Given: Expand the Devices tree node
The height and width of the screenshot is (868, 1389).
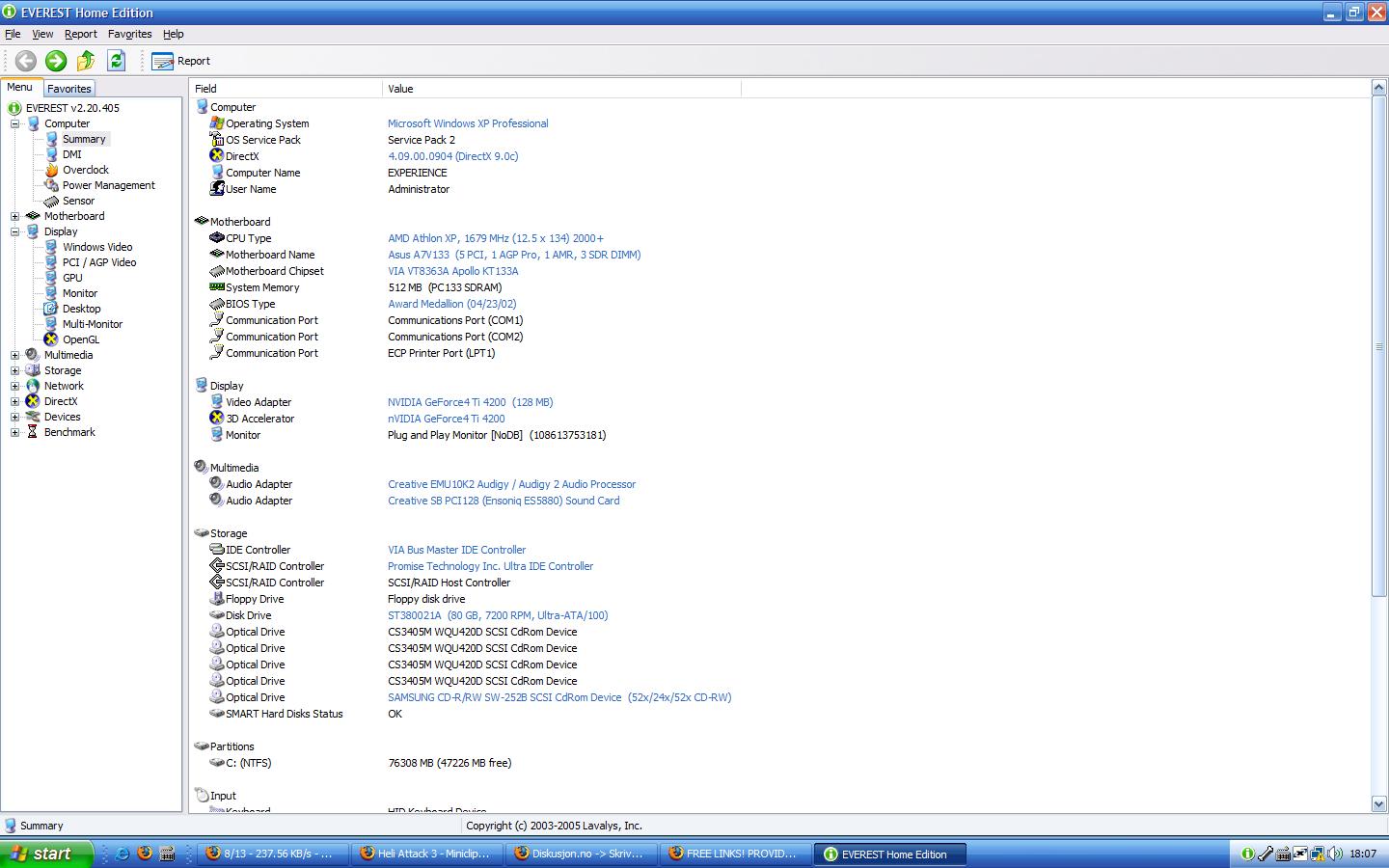Looking at the screenshot, I should pyautogui.click(x=14, y=417).
